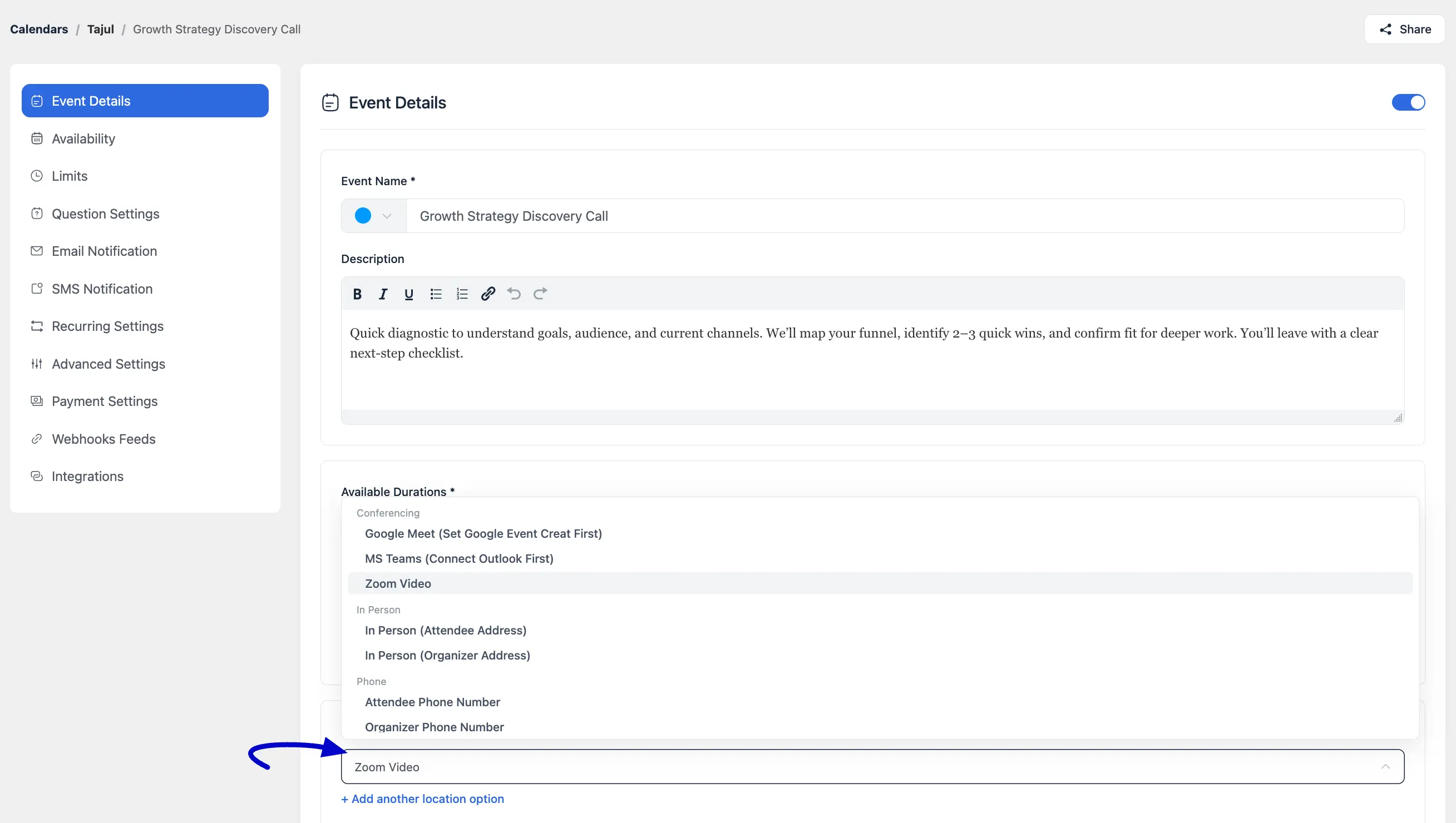Click the calendar icon beside Event Details heading
This screenshot has width=1456, height=823.
[330, 102]
